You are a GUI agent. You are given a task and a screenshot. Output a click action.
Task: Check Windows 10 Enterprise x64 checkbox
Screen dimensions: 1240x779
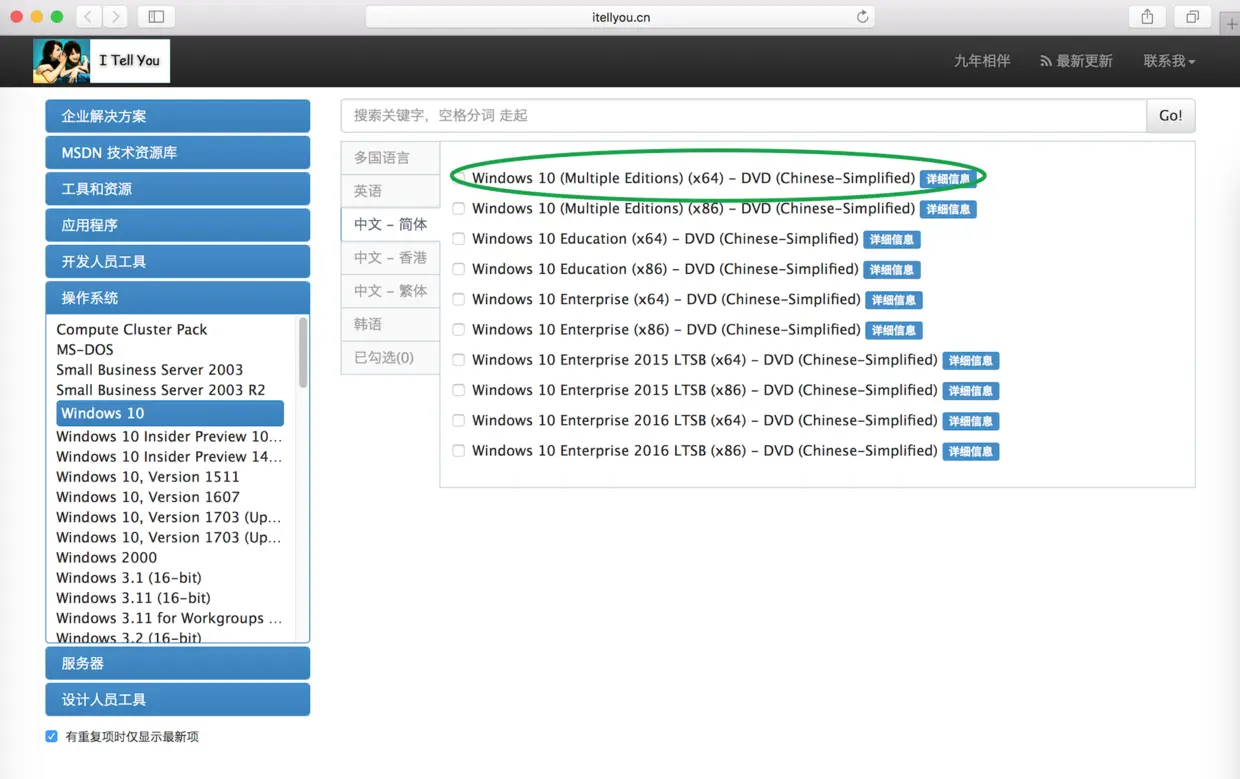(x=458, y=299)
